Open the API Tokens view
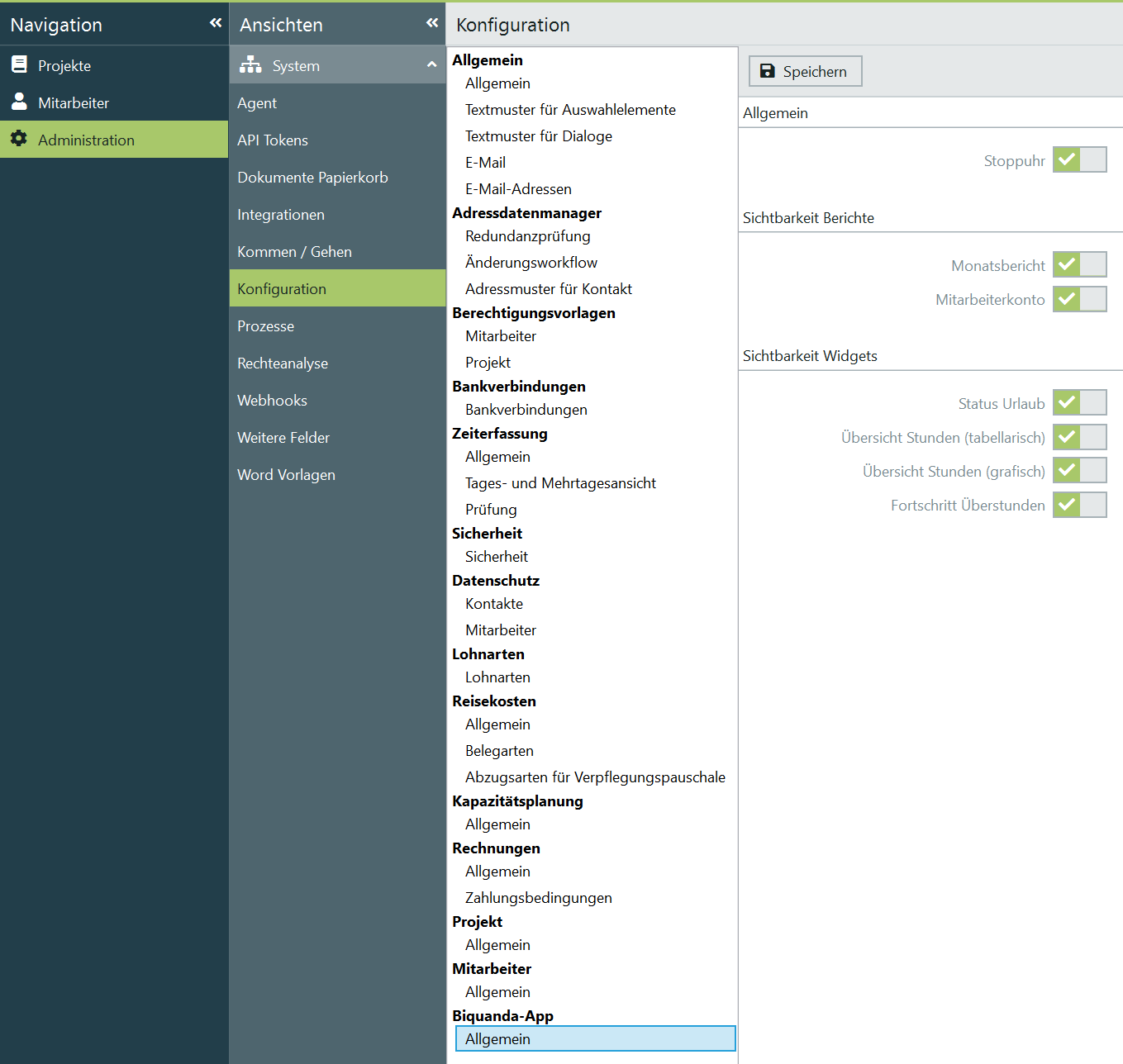Image resolution: width=1123 pixels, height=1064 pixels. (273, 140)
